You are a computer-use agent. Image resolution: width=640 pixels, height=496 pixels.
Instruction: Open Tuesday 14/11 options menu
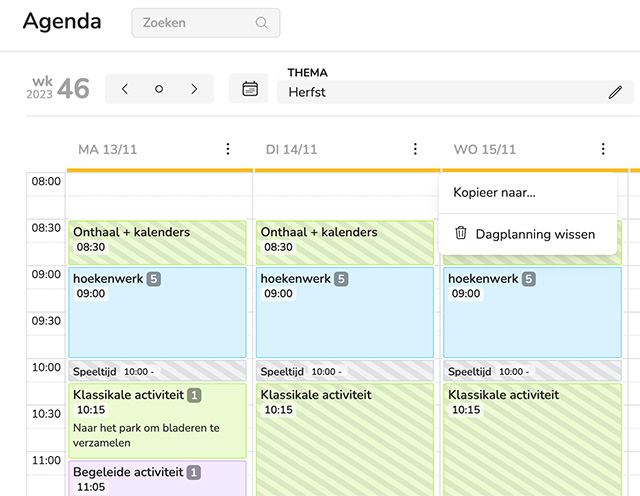click(416, 149)
